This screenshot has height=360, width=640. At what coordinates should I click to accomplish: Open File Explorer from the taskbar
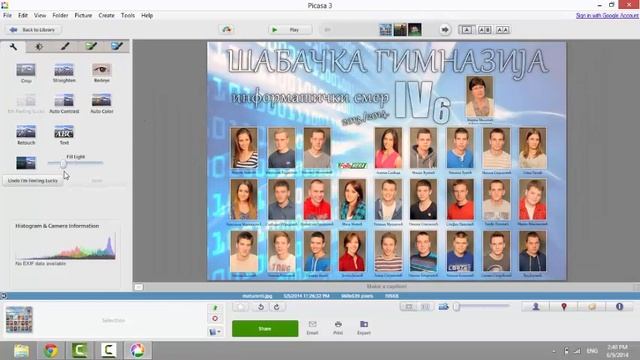pos(21,350)
